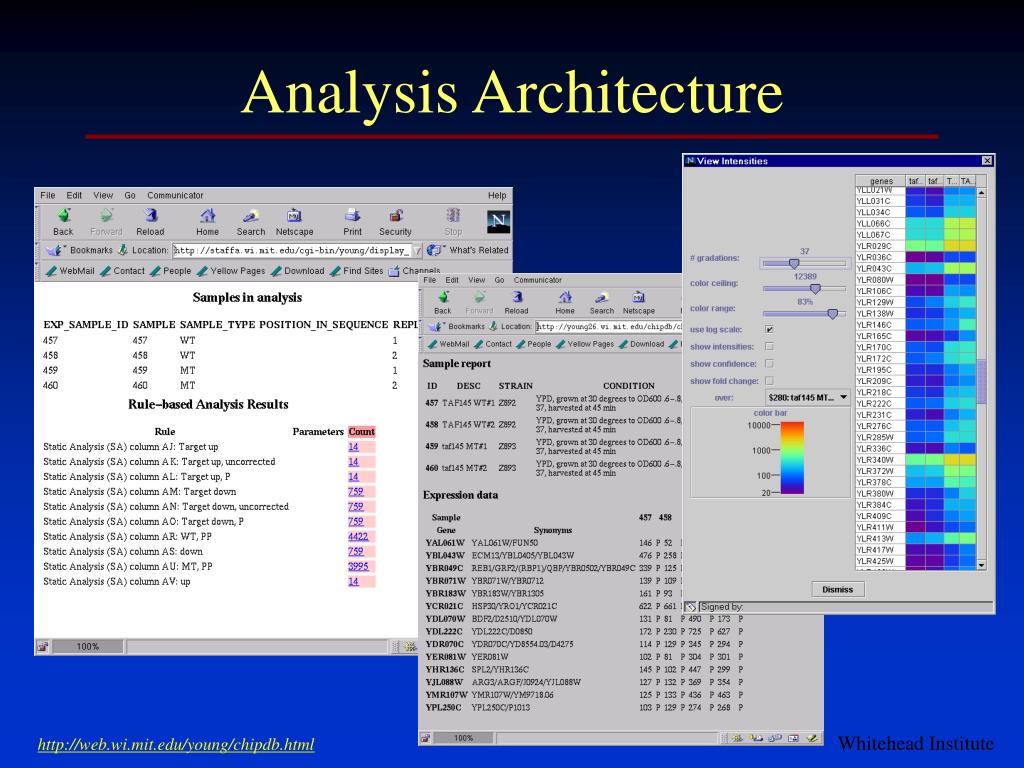Click Back in the Samples in analysis window
The image size is (1024, 768).
tap(63, 222)
